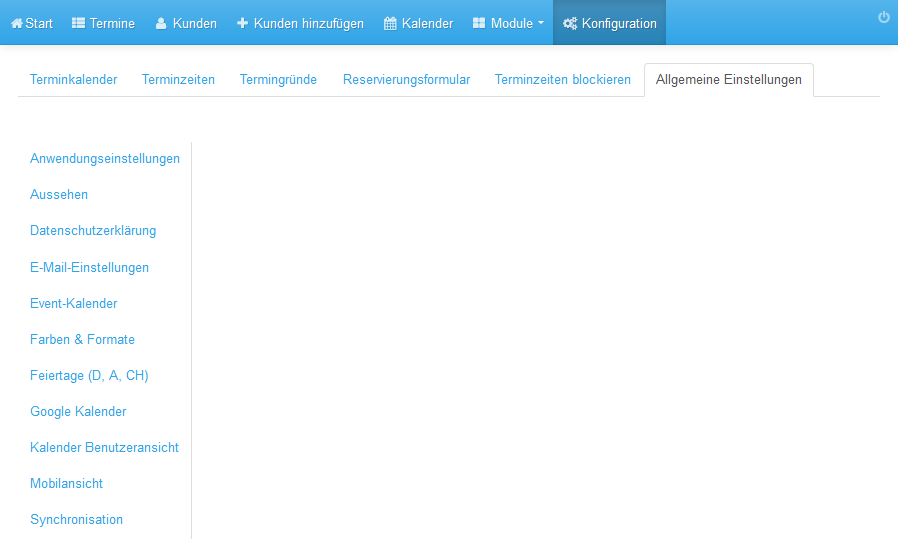Open Feiertage (D, A, CH) link
The width and height of the screenshot is (899, 539).
click(x=89, y=376)
